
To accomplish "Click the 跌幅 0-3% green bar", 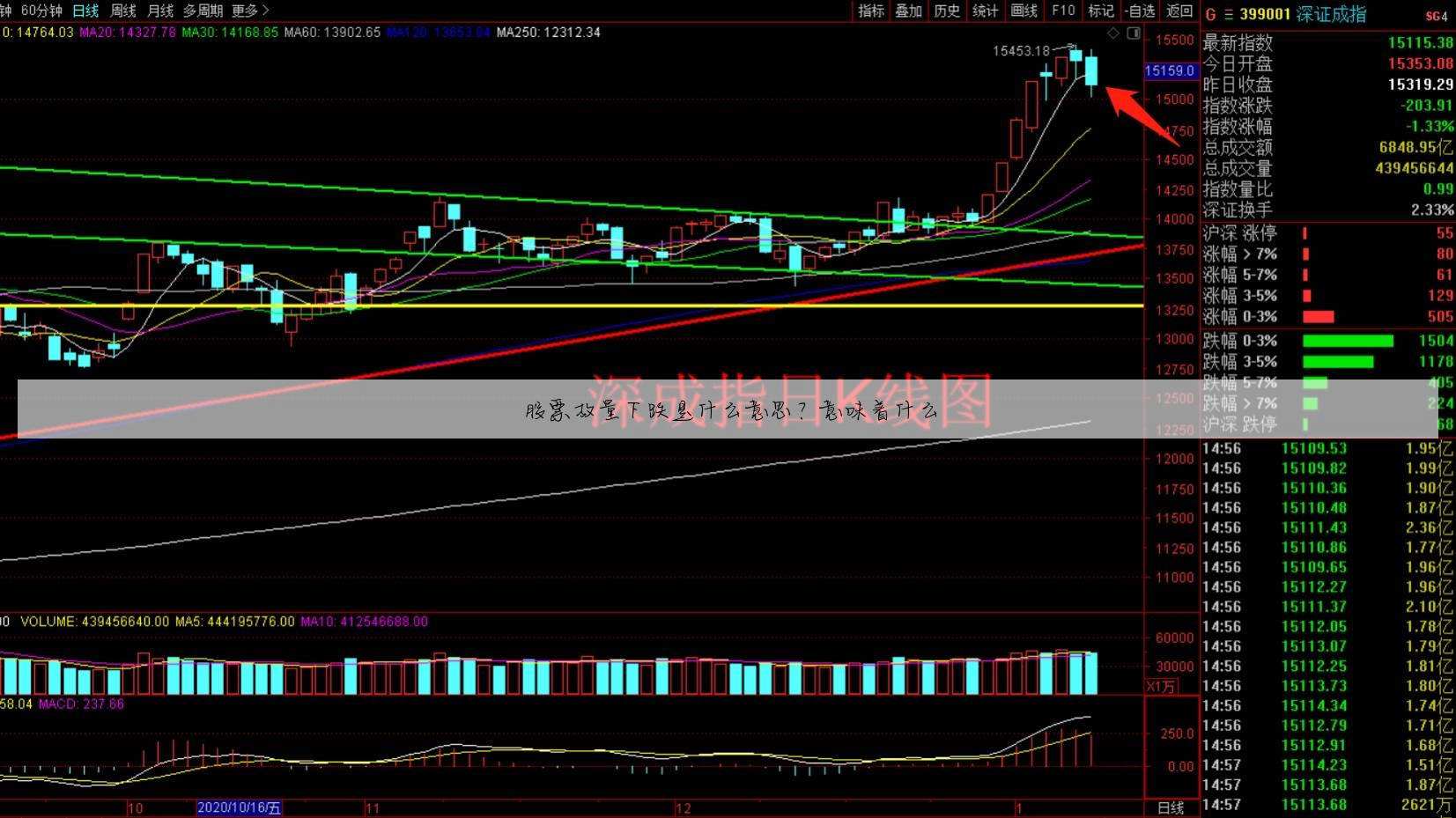I will click(x=1348, y=341).
